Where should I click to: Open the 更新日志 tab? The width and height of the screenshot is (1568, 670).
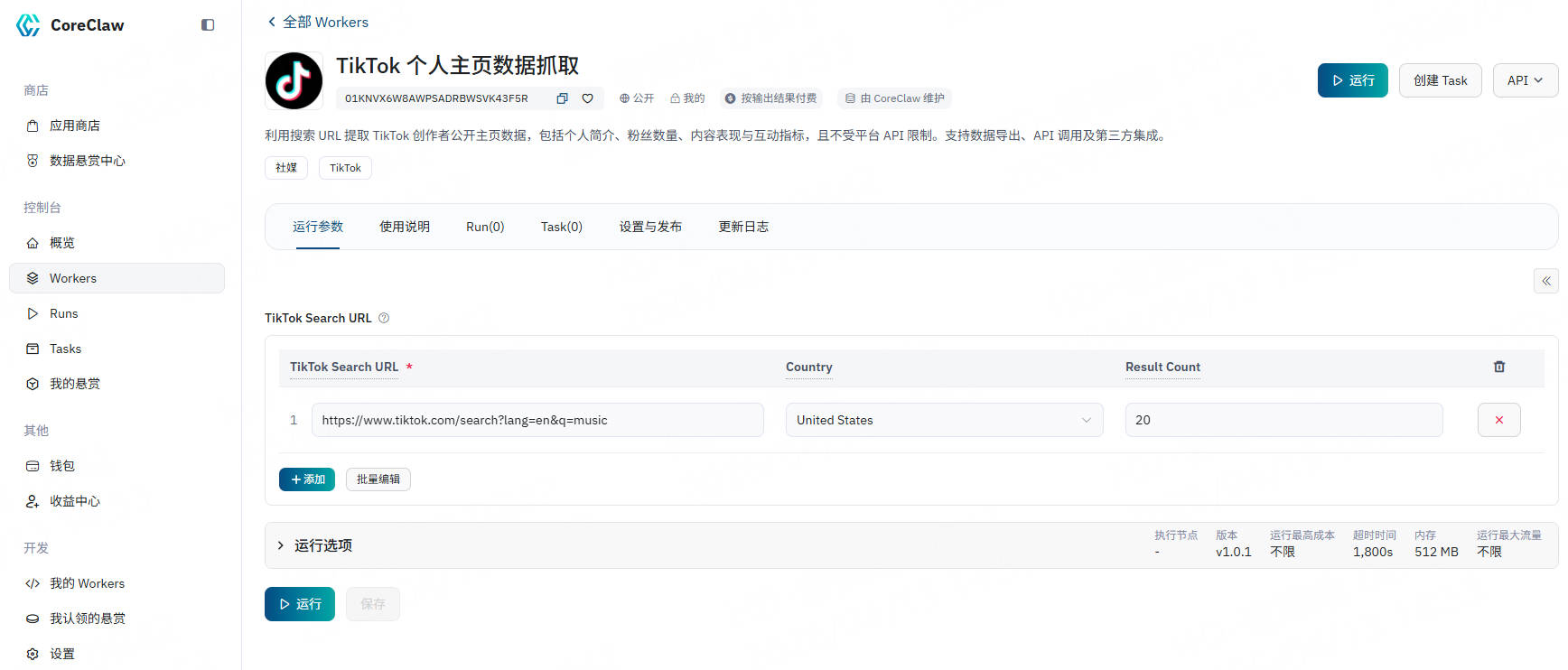pyautogui.click(x=742, y=227)
